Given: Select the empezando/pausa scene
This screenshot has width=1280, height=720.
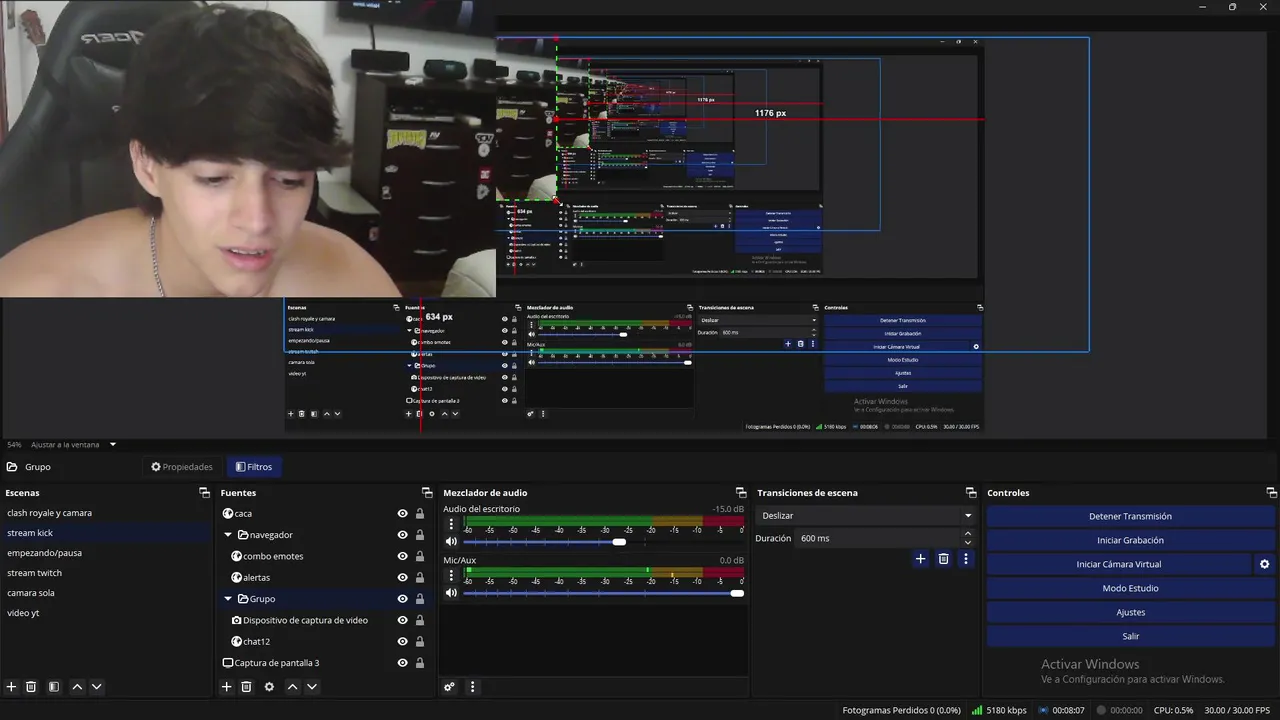Looking at the screenshot, I should [107, 553].
